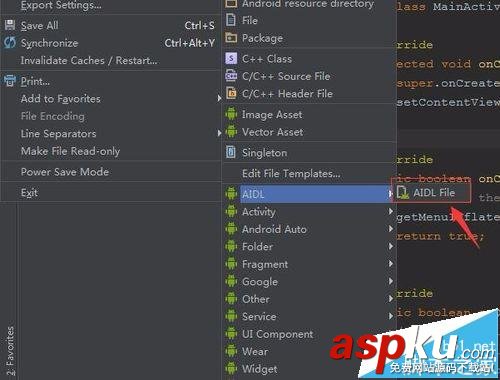The width and height of the screenshot is (500, 380).
Task: Expand the Add to Favorites submenu arrow
Action: point(219,98)
